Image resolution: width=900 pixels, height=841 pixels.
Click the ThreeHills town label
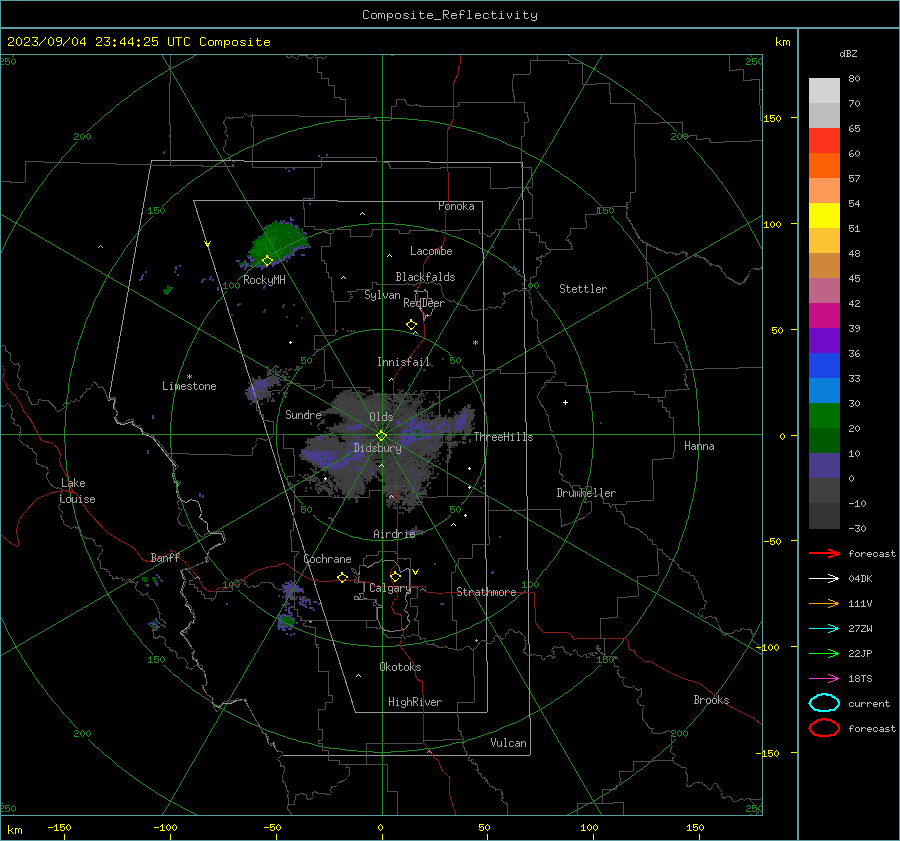coord(503,437)
